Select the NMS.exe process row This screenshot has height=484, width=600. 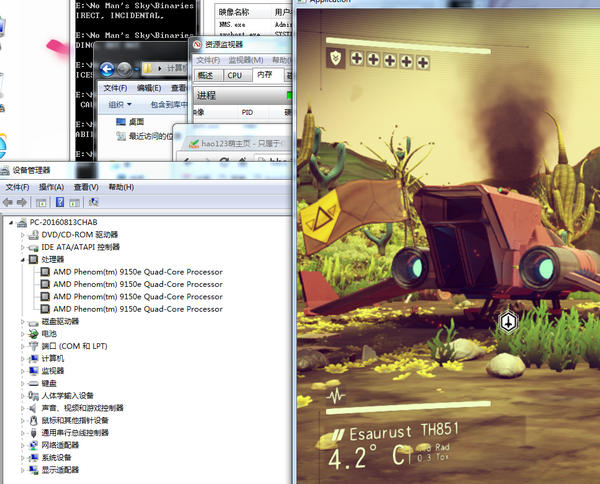(x=254, y=24)
